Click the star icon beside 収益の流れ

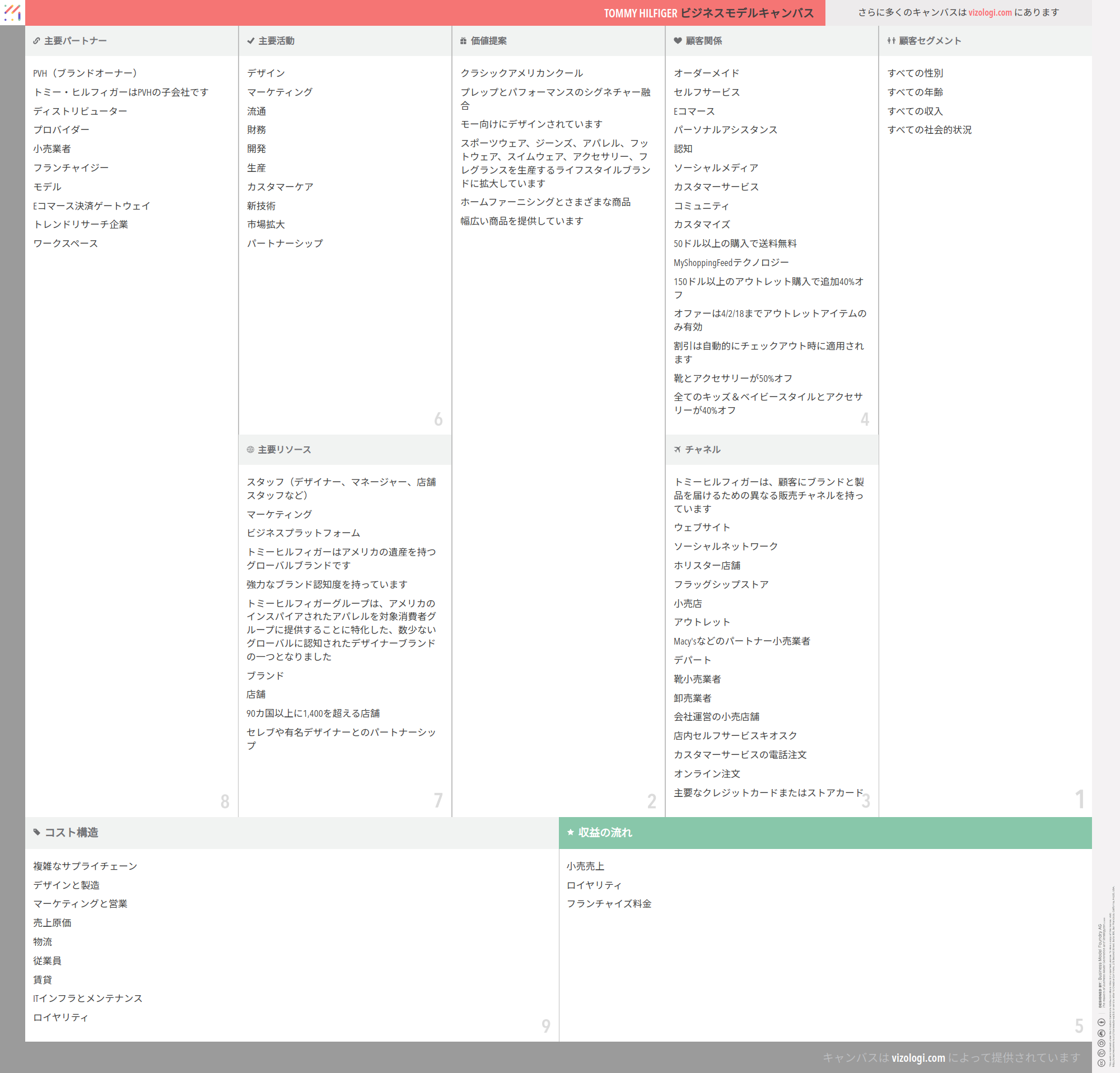coord(570,832)
